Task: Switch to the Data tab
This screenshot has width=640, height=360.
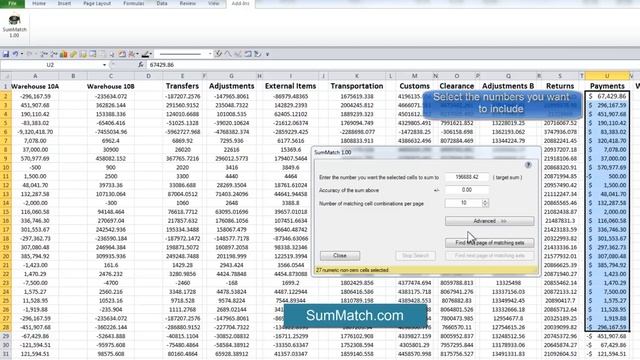Action: (162, 4)
